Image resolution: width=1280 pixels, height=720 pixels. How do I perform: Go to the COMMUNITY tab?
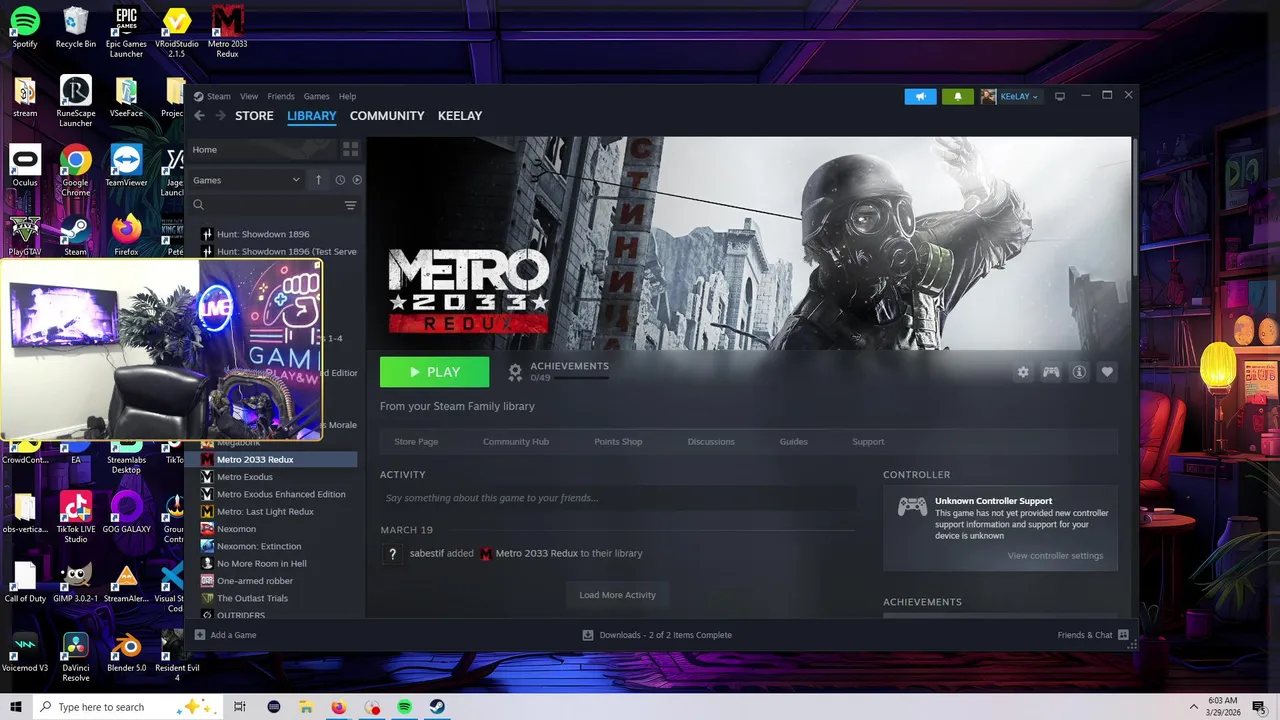(387, 116)
